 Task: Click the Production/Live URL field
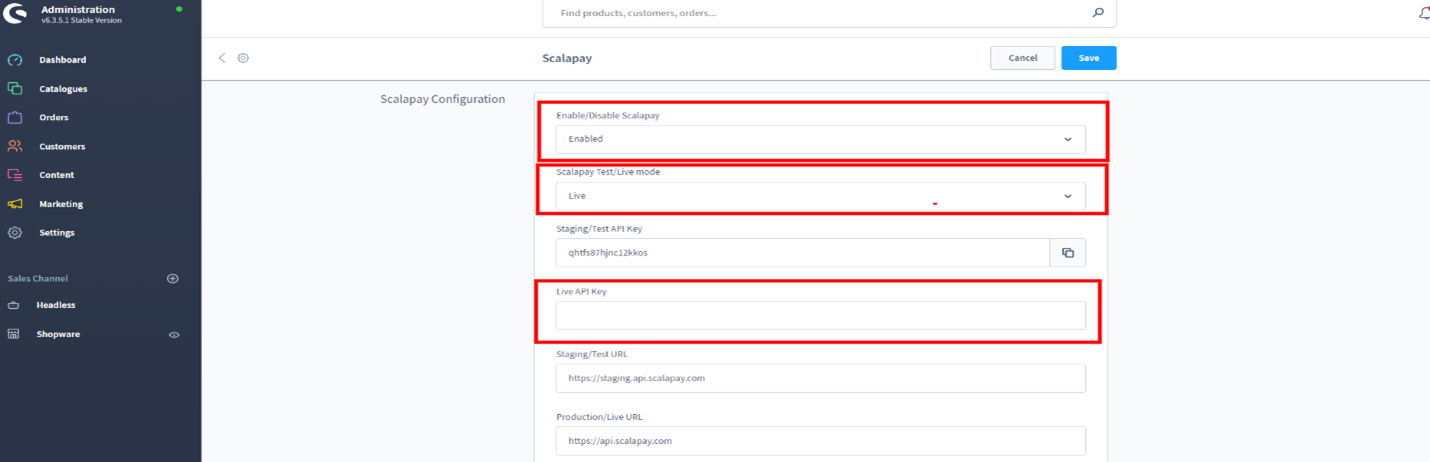[821, 441]
